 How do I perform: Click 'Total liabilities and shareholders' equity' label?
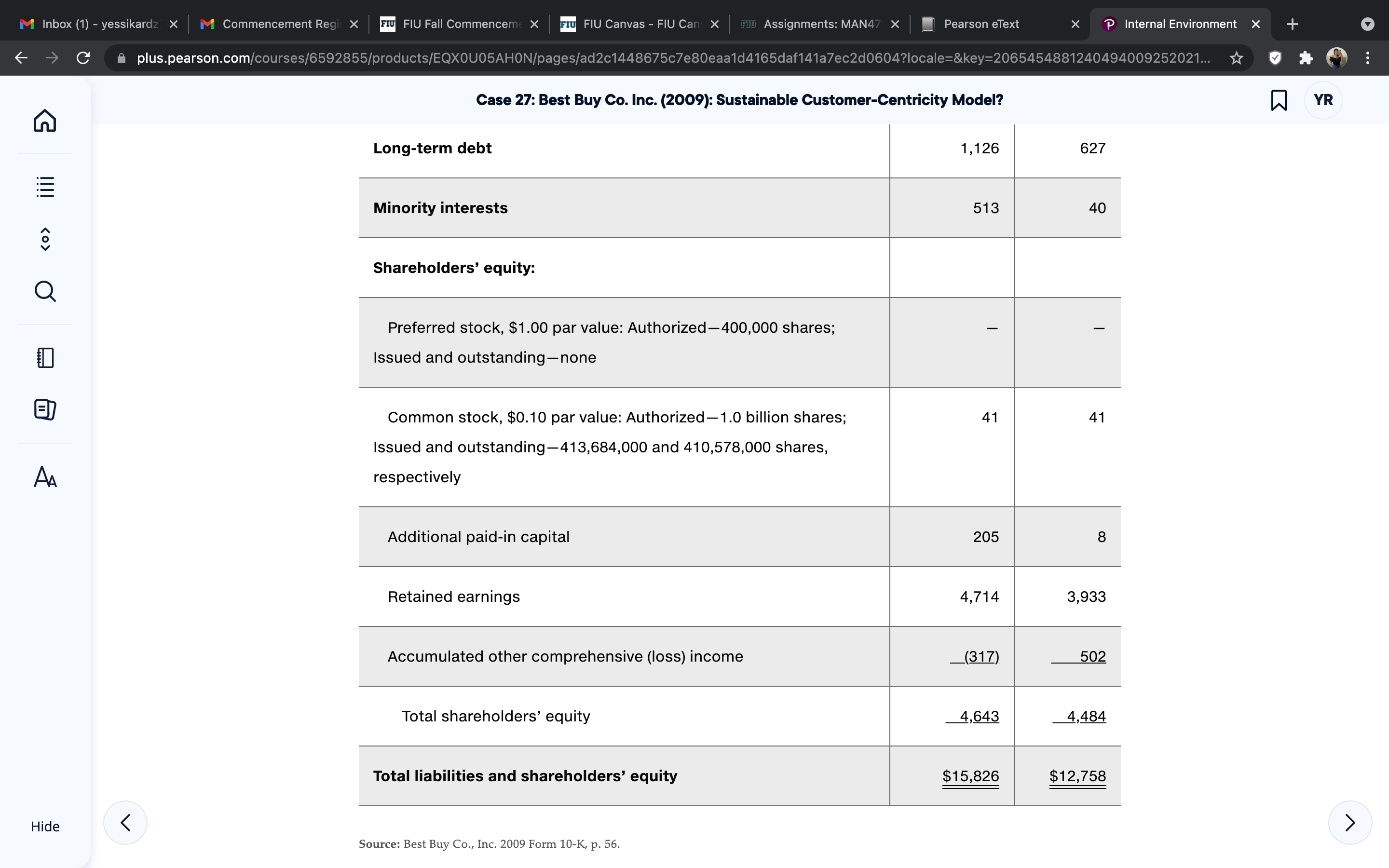click(525, 776)
